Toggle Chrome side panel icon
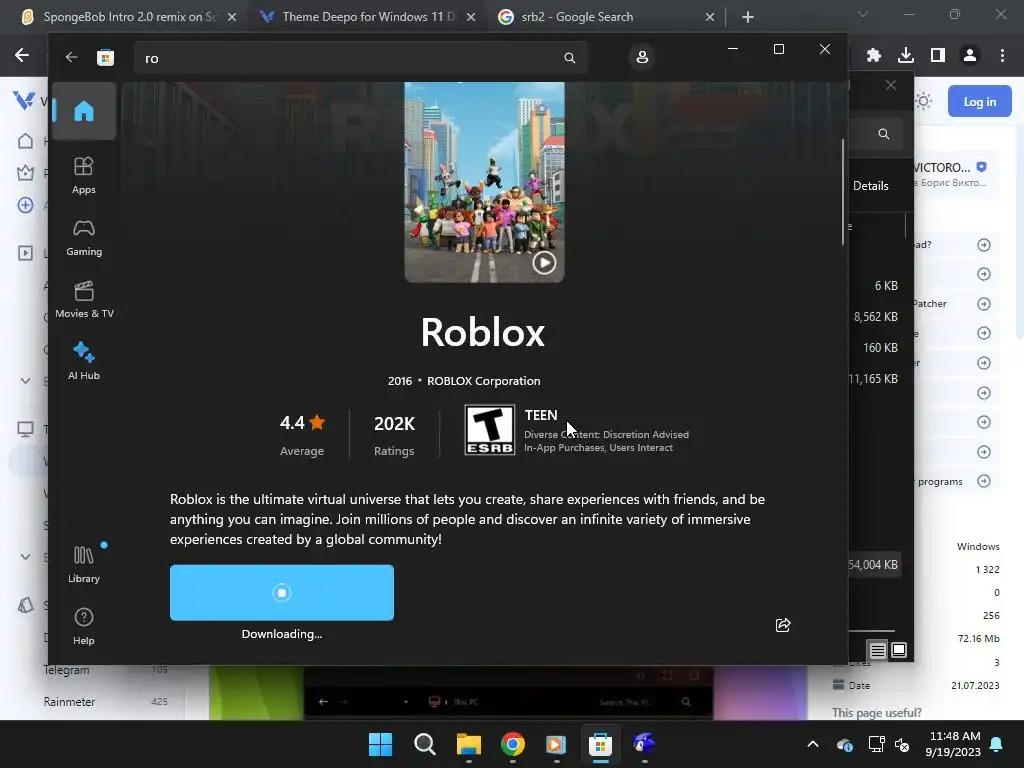Viewport: 1024px width, 768px height. [938, 56]
